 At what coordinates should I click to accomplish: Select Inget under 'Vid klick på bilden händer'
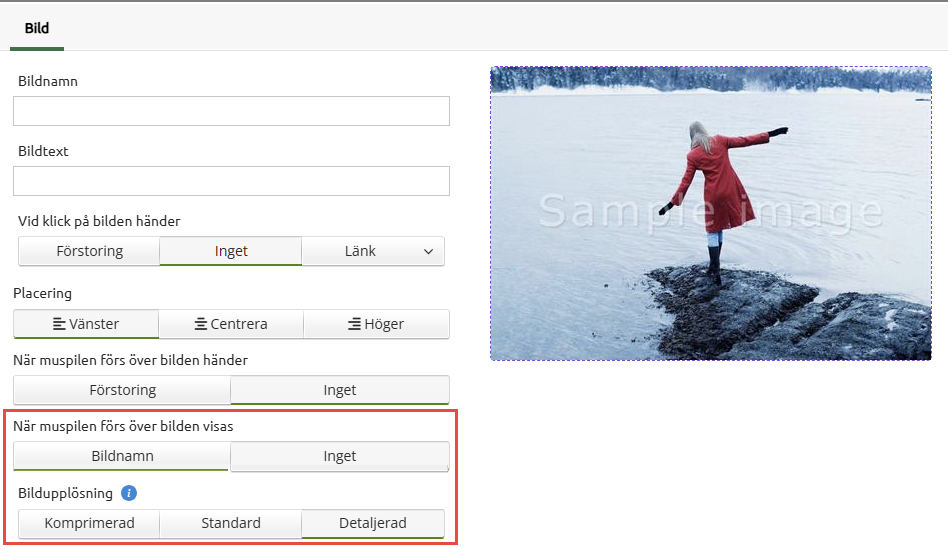coord(231,251)
